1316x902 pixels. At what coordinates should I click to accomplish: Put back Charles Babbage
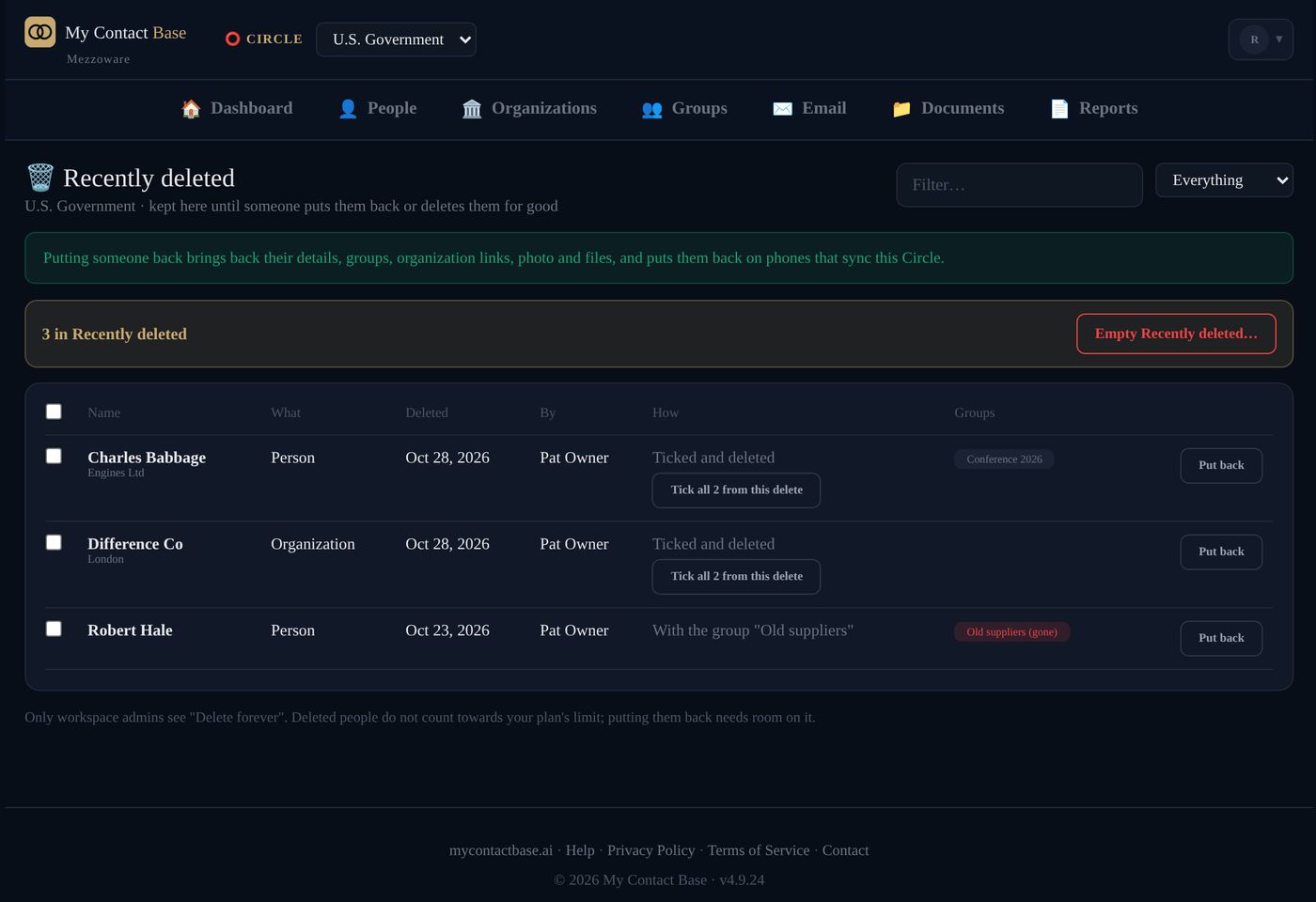click(1221, 466)
